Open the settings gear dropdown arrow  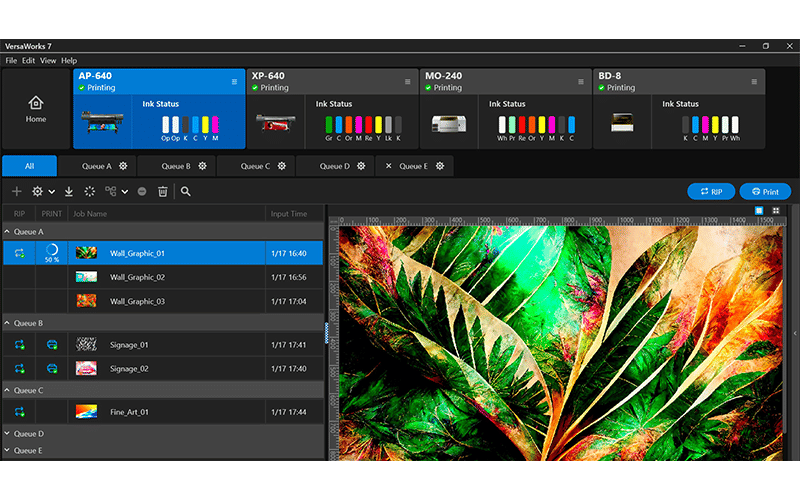[51, 191]
